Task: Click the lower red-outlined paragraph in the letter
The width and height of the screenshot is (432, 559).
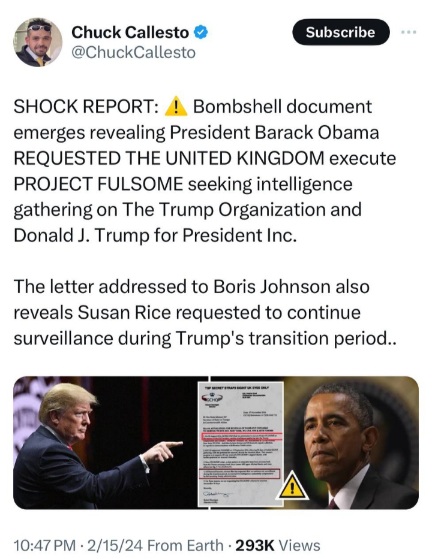Action: pyautogui.click(x=241, y=474)
